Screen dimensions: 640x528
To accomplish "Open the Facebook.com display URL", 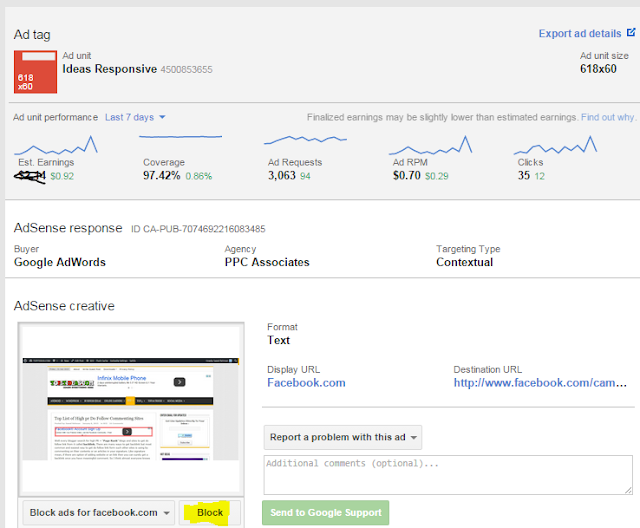I will pos(306,383).
